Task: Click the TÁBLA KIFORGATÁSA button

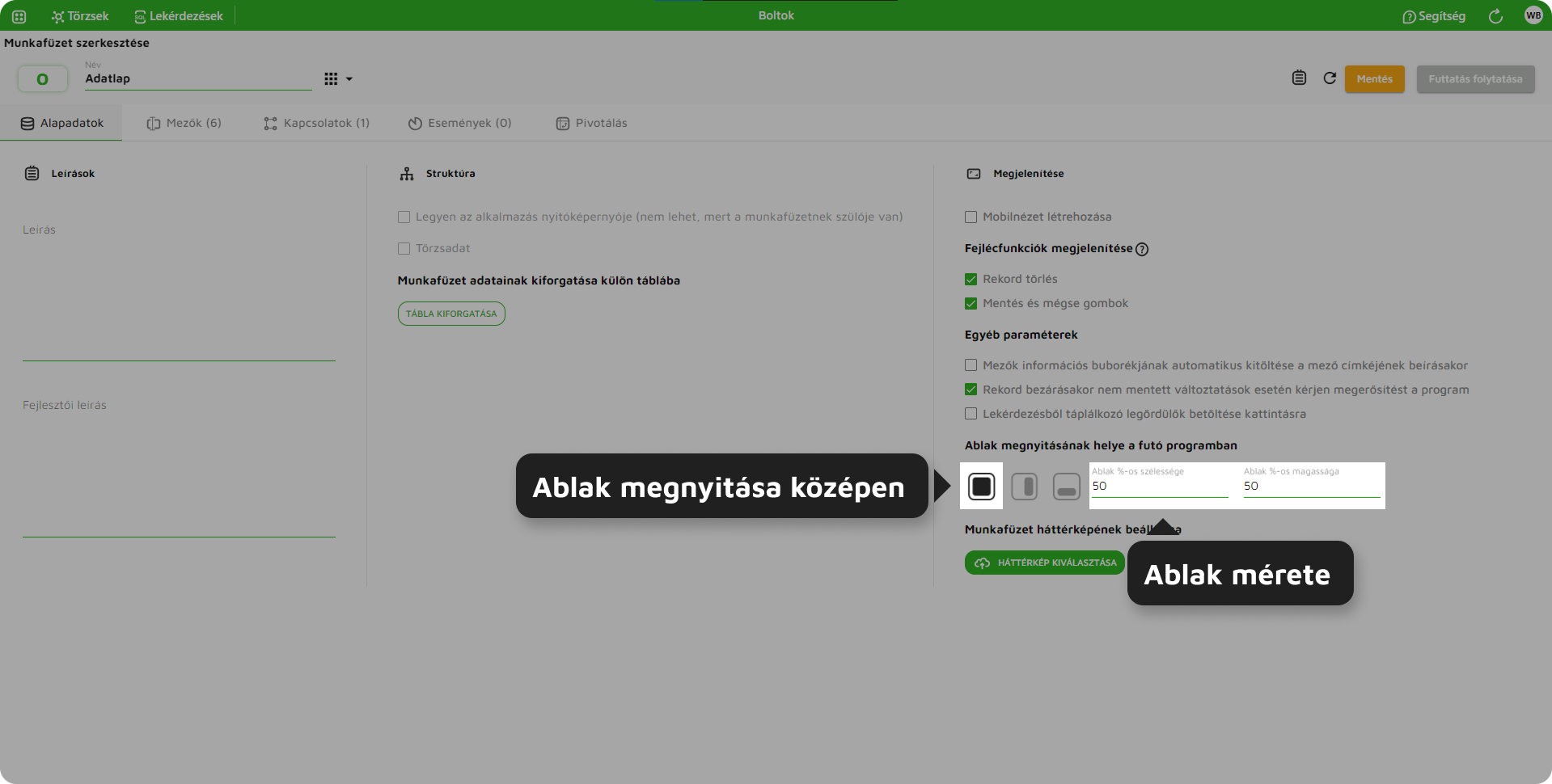Action: click(451, 314)
